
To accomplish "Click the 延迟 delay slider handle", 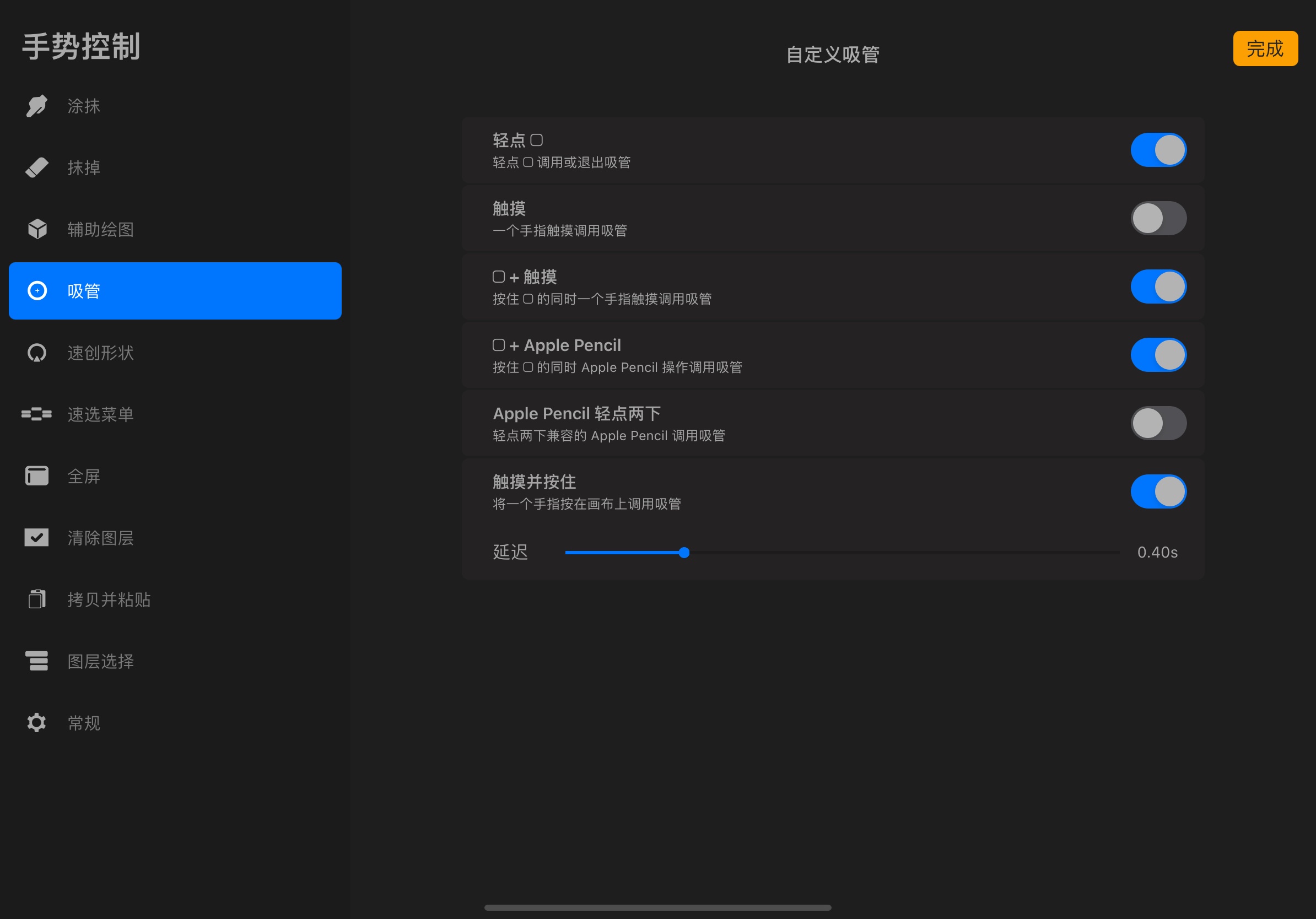I will (x=684, y=552).
